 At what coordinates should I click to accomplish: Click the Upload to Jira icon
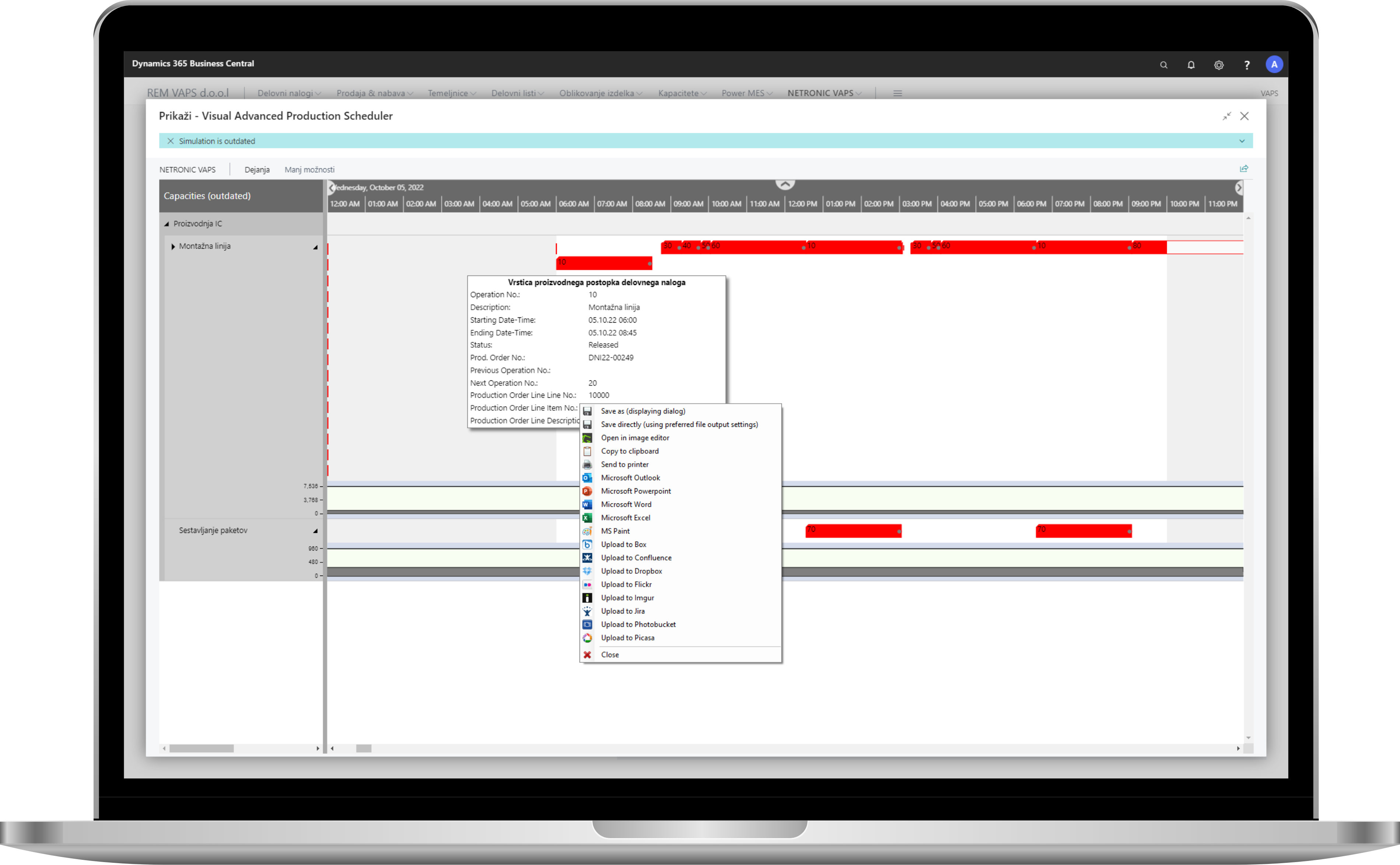[x=587, y=611]
